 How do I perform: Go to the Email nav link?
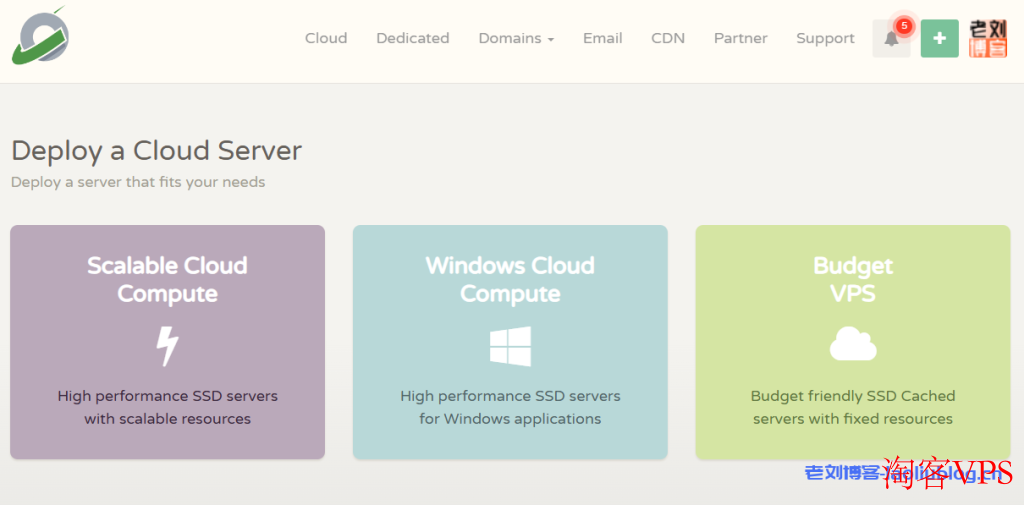(603, 39)
